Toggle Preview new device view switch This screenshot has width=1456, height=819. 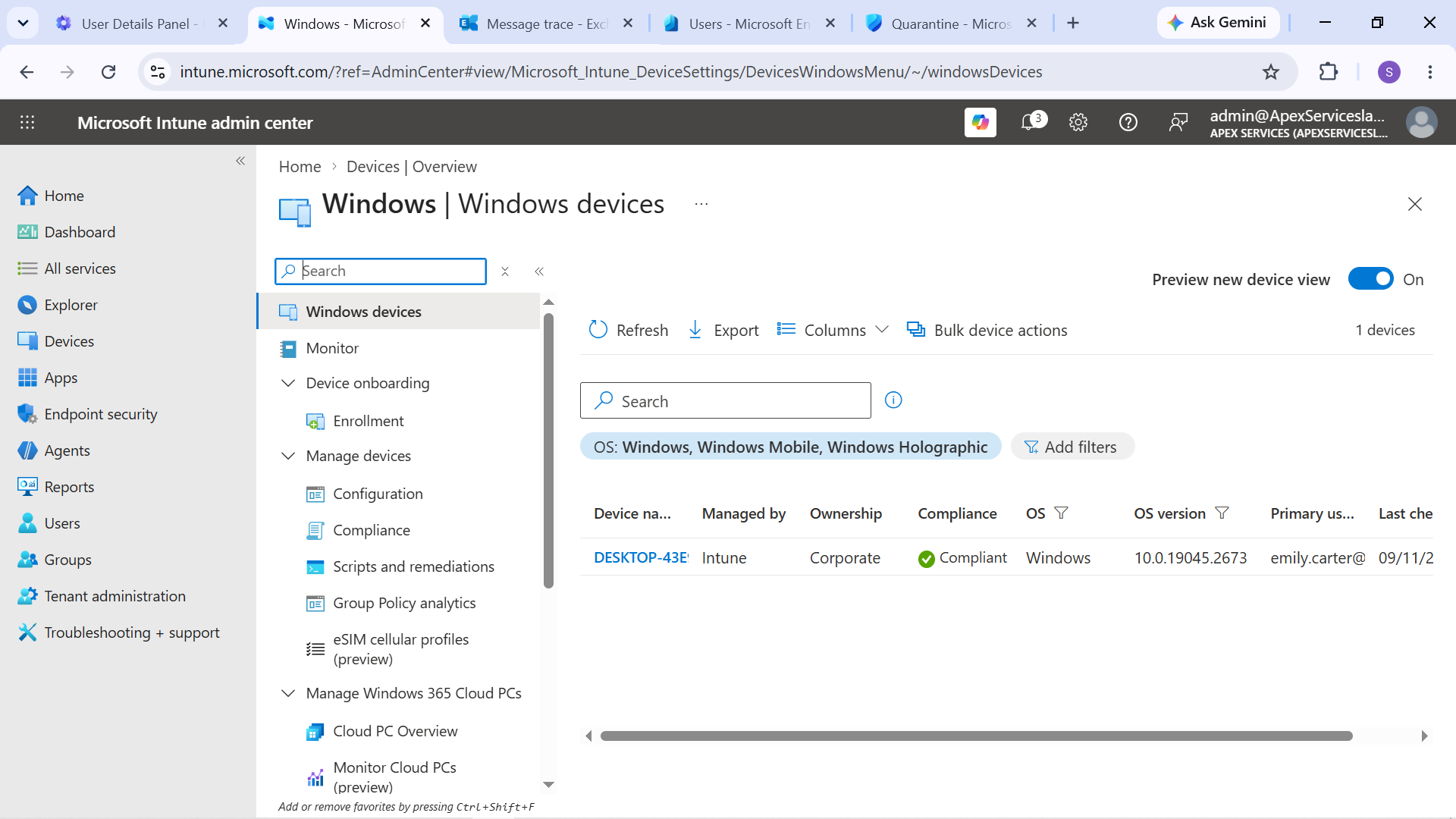coord(1370,279)
